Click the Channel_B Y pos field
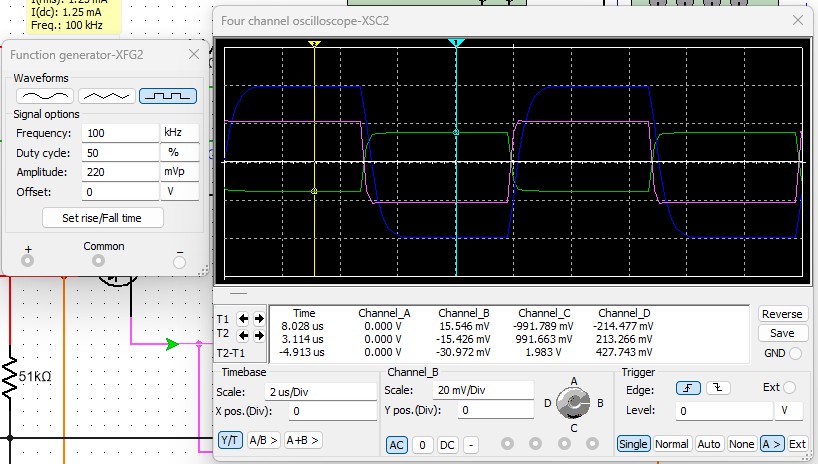This screenshot has height=464, width=818. pyautogui.click(x=496, y=410)
